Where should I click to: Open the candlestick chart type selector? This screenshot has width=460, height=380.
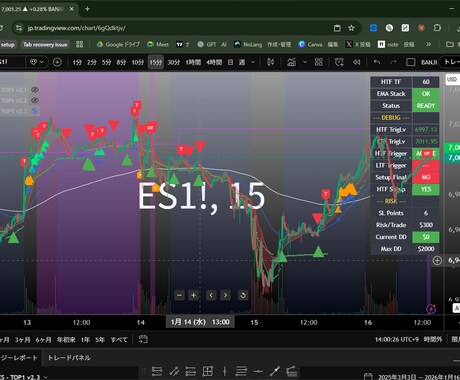tap(270, 62)
